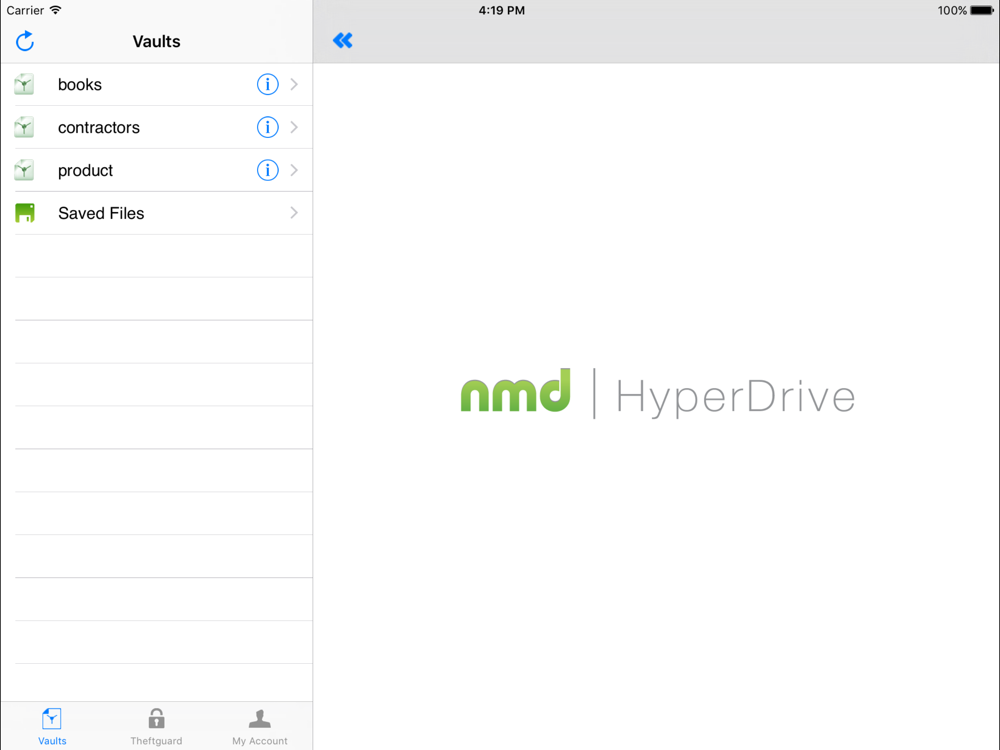Expand the product row chevron
The width and height of the screenshot is (1000, 750).
(x=294, y=170)
